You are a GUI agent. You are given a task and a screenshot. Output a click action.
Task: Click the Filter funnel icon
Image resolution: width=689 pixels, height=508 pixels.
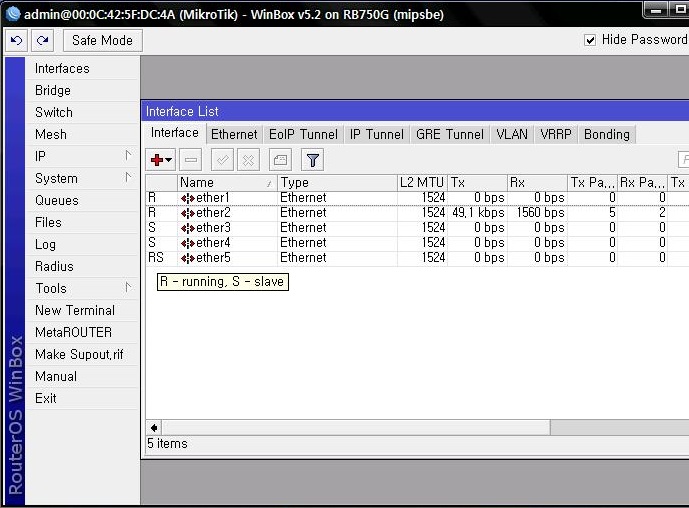[312, 160]
